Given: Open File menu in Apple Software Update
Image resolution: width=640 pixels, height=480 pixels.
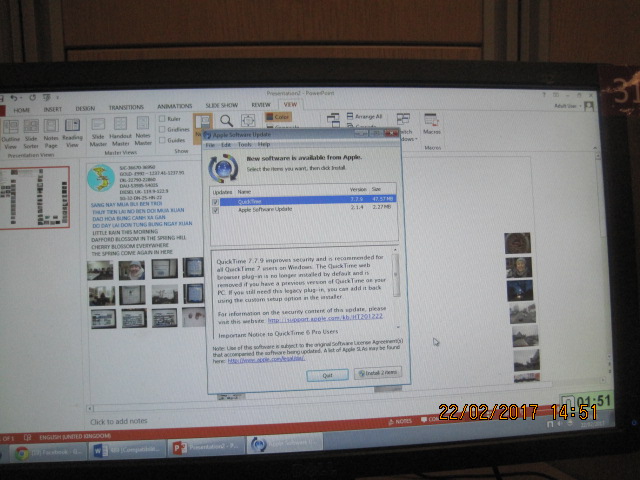Looking at the screenshot, I should pyautogui.click(x=210, y=145).
